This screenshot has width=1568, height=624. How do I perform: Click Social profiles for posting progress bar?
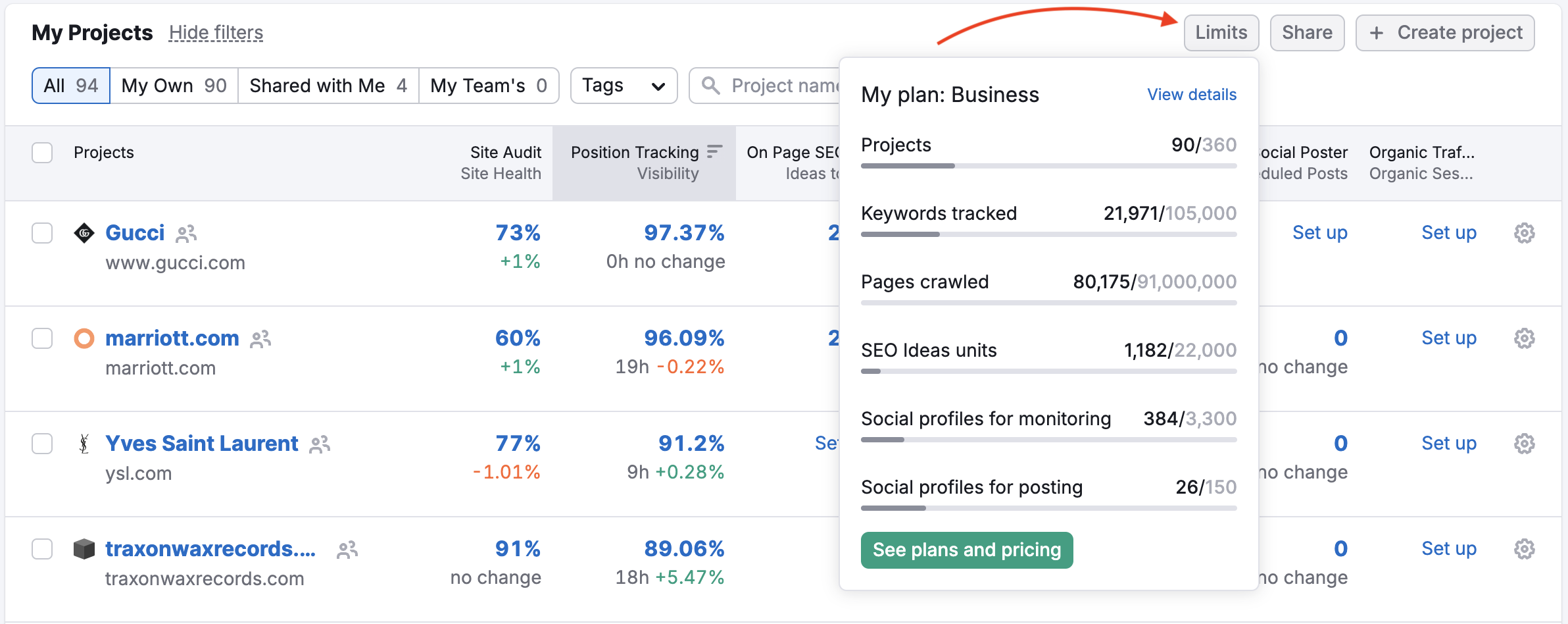(x=1048, y=508)
